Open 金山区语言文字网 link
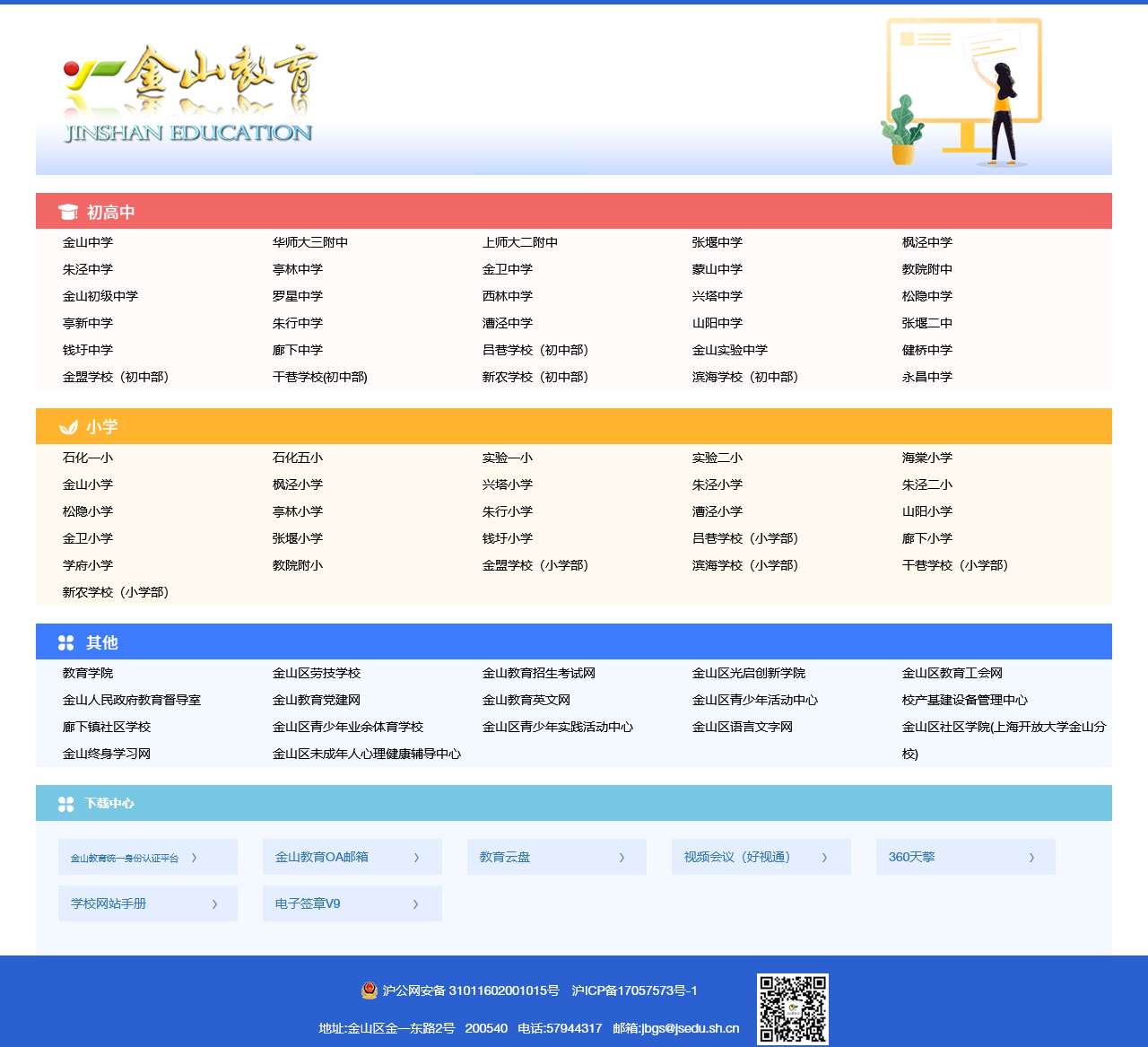The height and width of the screenshot is (1047, 1148). coord(743,727)
